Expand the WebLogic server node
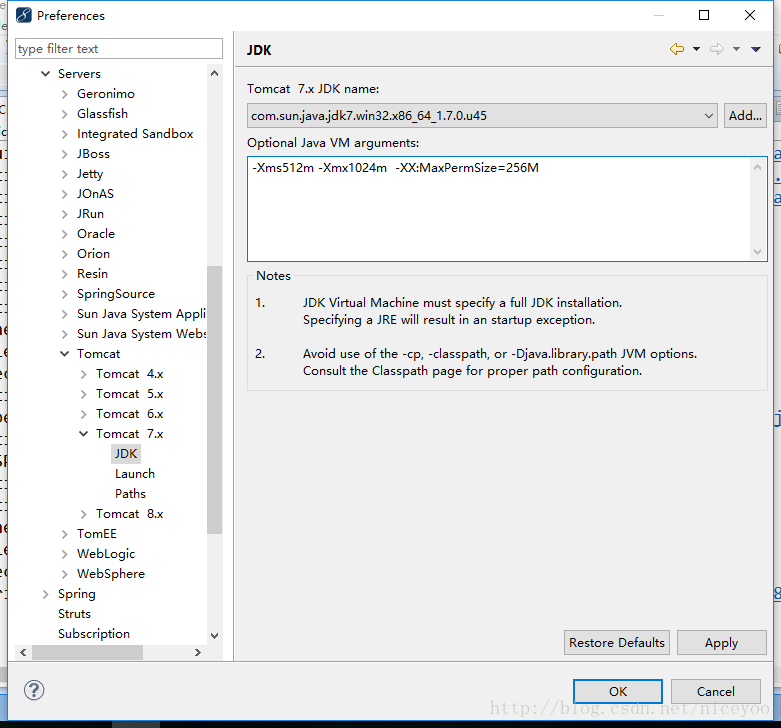 pyautogui.click(x=64, y=554)
